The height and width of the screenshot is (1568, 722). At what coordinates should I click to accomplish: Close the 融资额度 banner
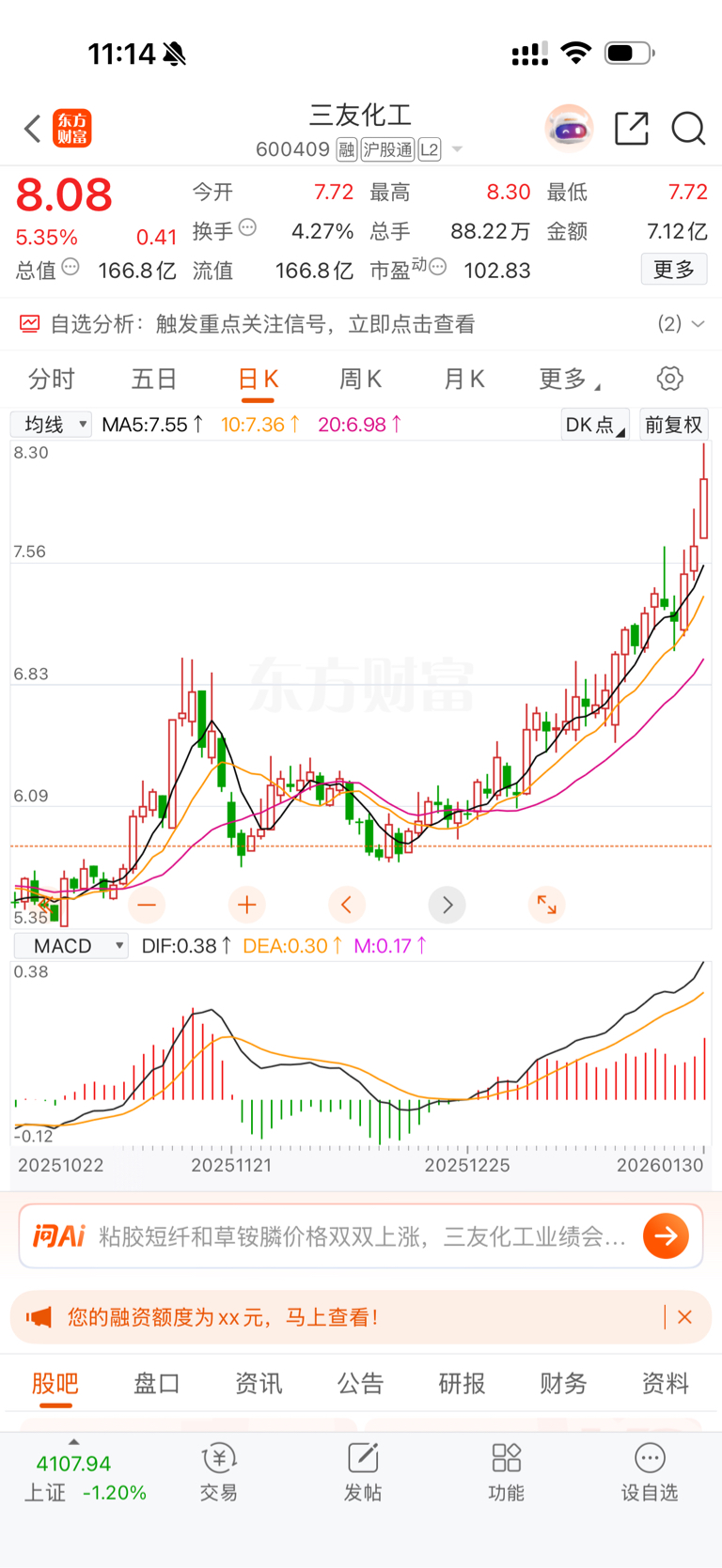click(x=684, y=1317)
